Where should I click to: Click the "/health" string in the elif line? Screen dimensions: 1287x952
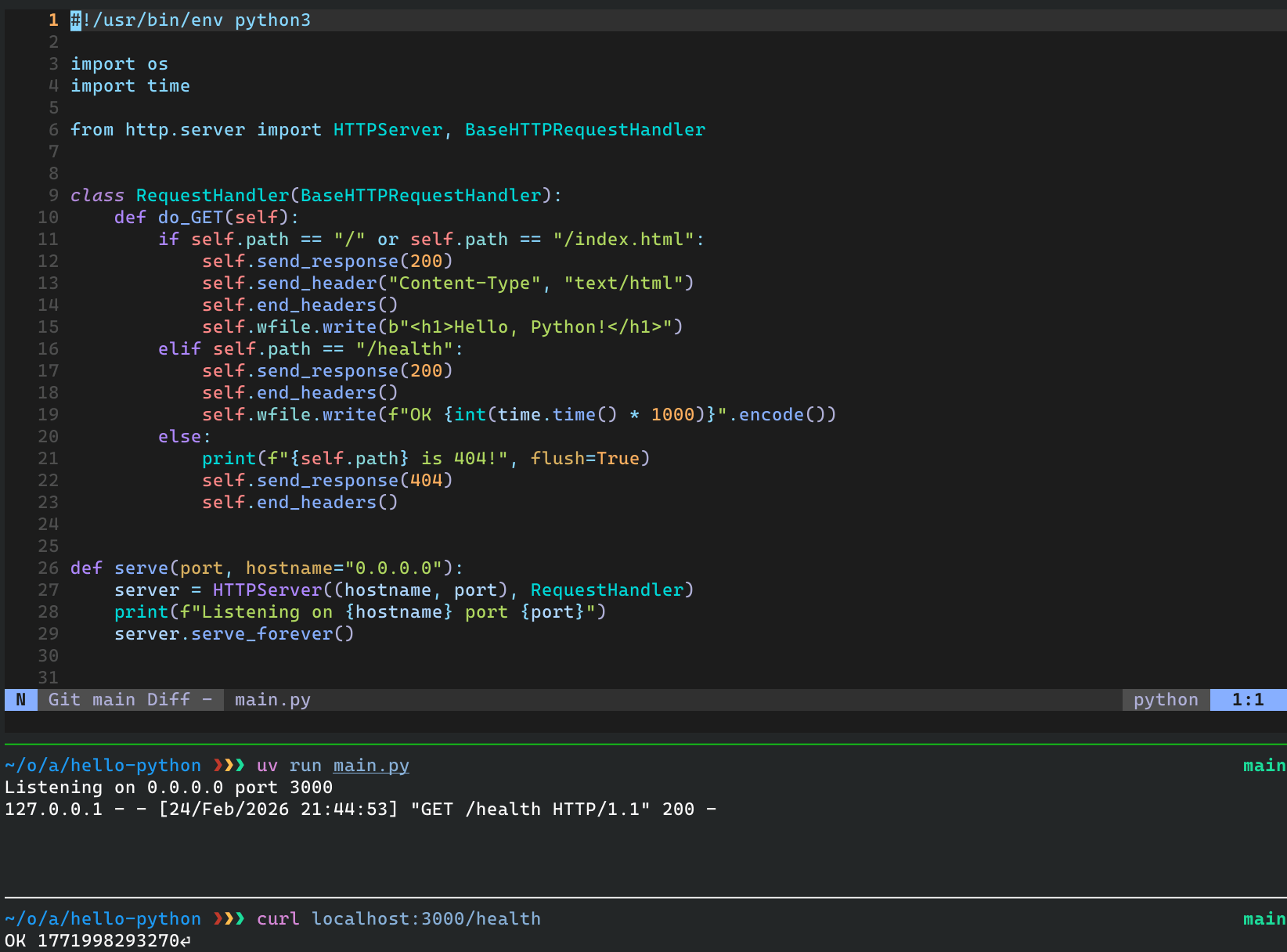tap(404, 349)
